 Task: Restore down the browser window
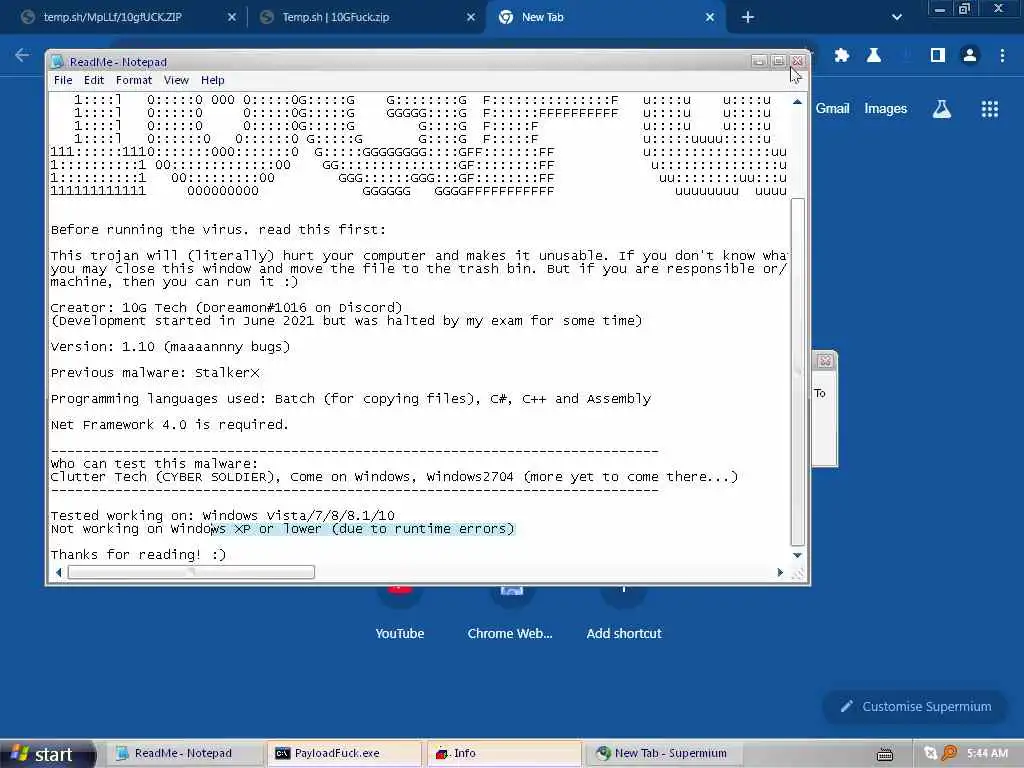coord(965,9)
